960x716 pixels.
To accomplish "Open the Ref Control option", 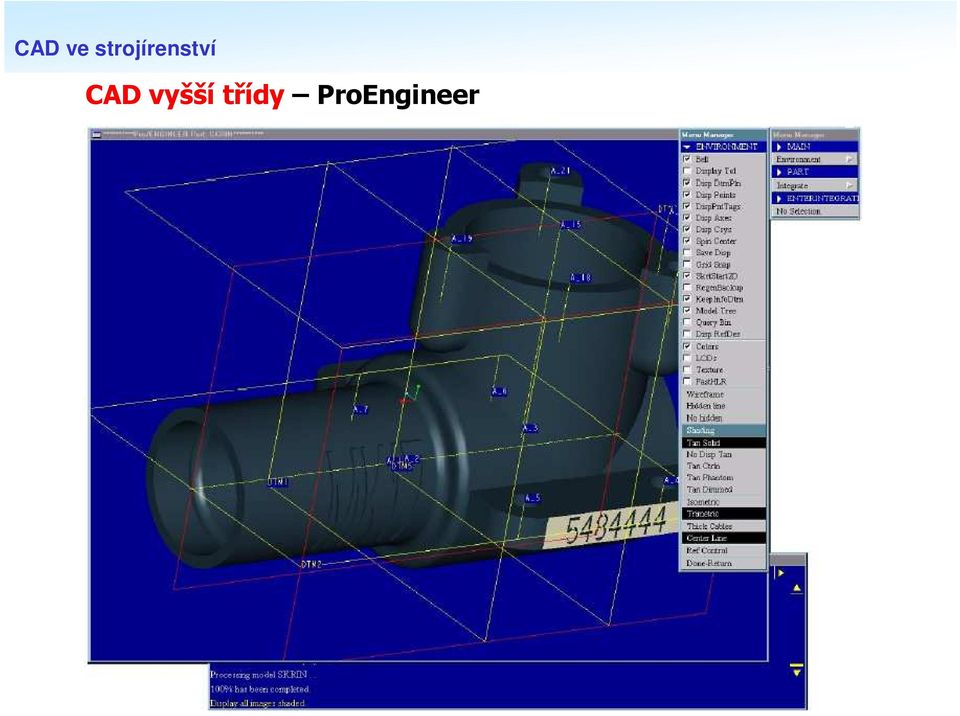I will 723,551.
